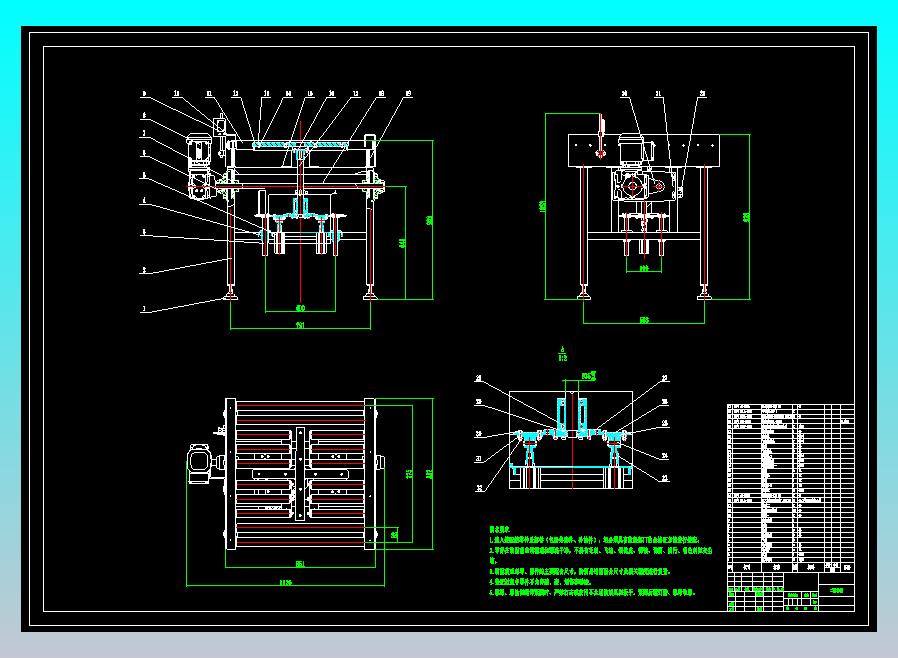Click the title block at drawing corner

(x=790, y=592)
